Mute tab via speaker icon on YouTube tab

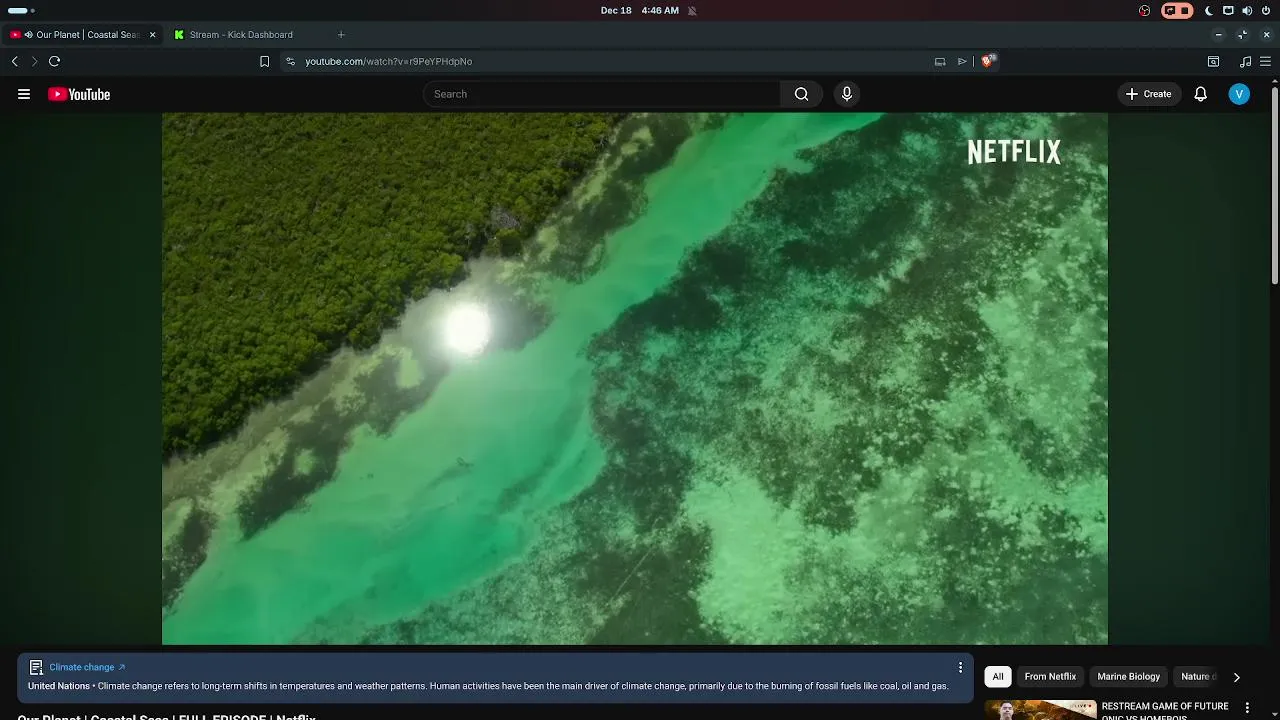pos(28,35)
